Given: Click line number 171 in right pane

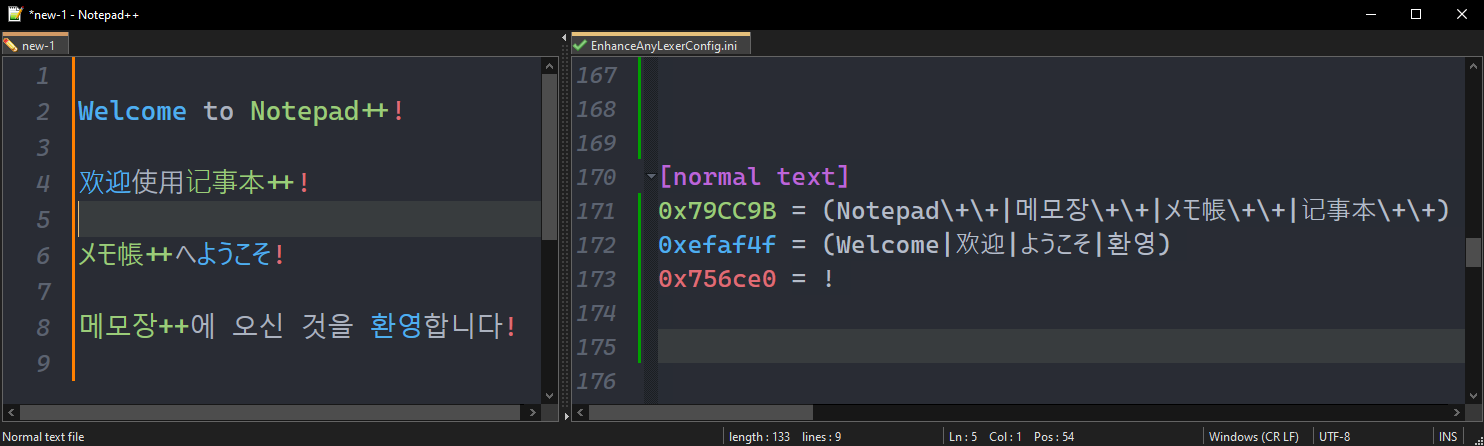Looking at the screenshot, I should (598, 212).
